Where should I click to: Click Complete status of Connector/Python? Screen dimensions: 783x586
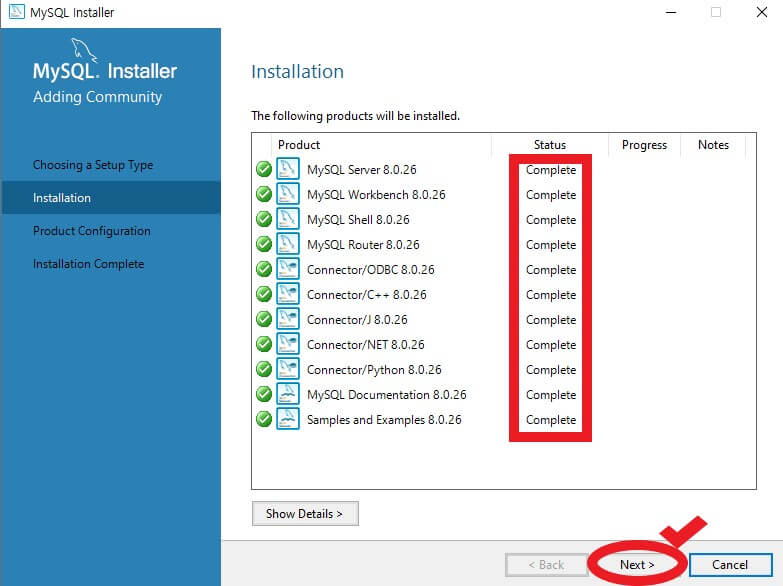(x=551, y=370)
